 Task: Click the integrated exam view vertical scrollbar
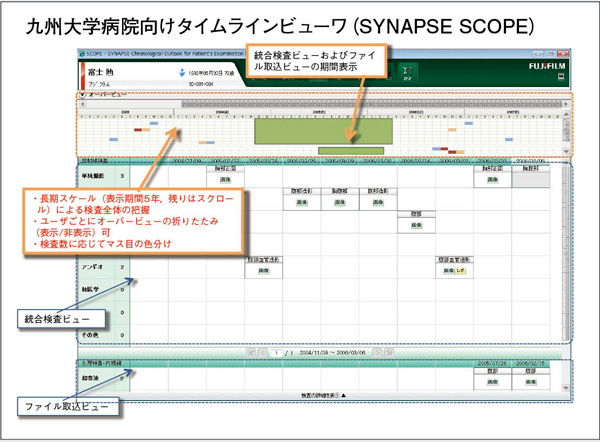click(x=565, y=253)
